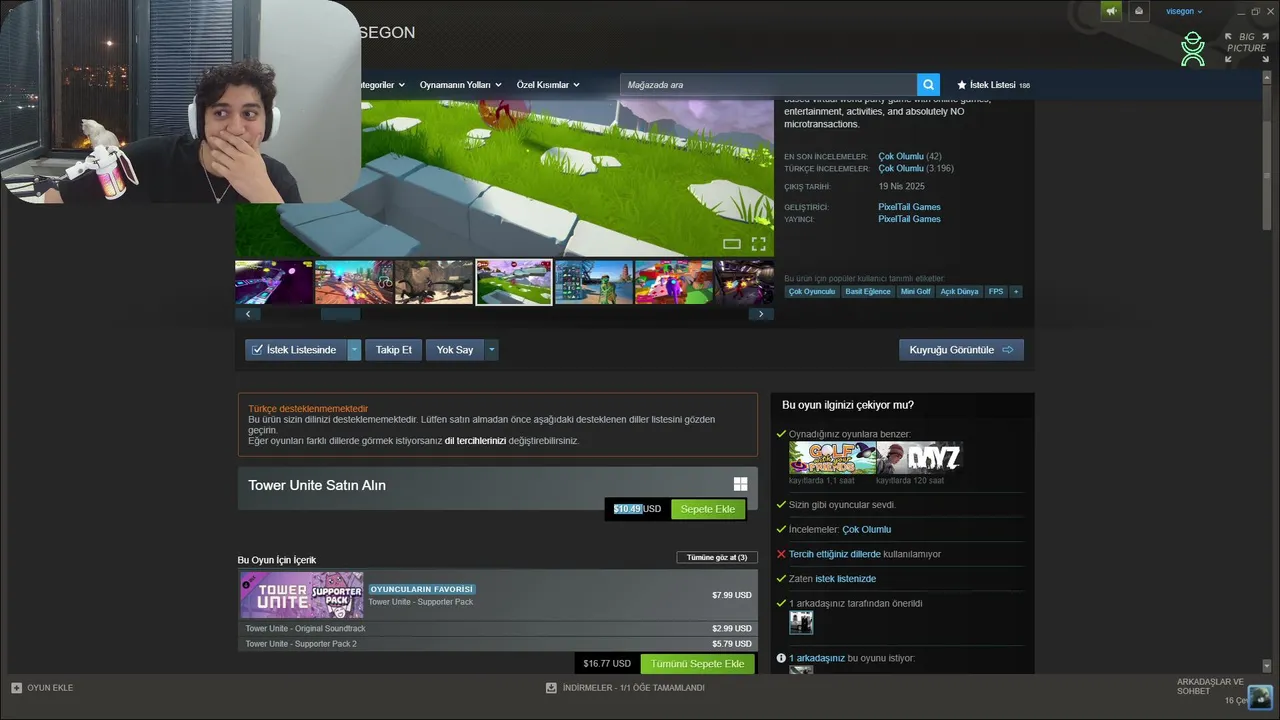Open Tower Unite - Original Soundtrack row
Viewport: 1280px width, 720px height.
point(498,629)
